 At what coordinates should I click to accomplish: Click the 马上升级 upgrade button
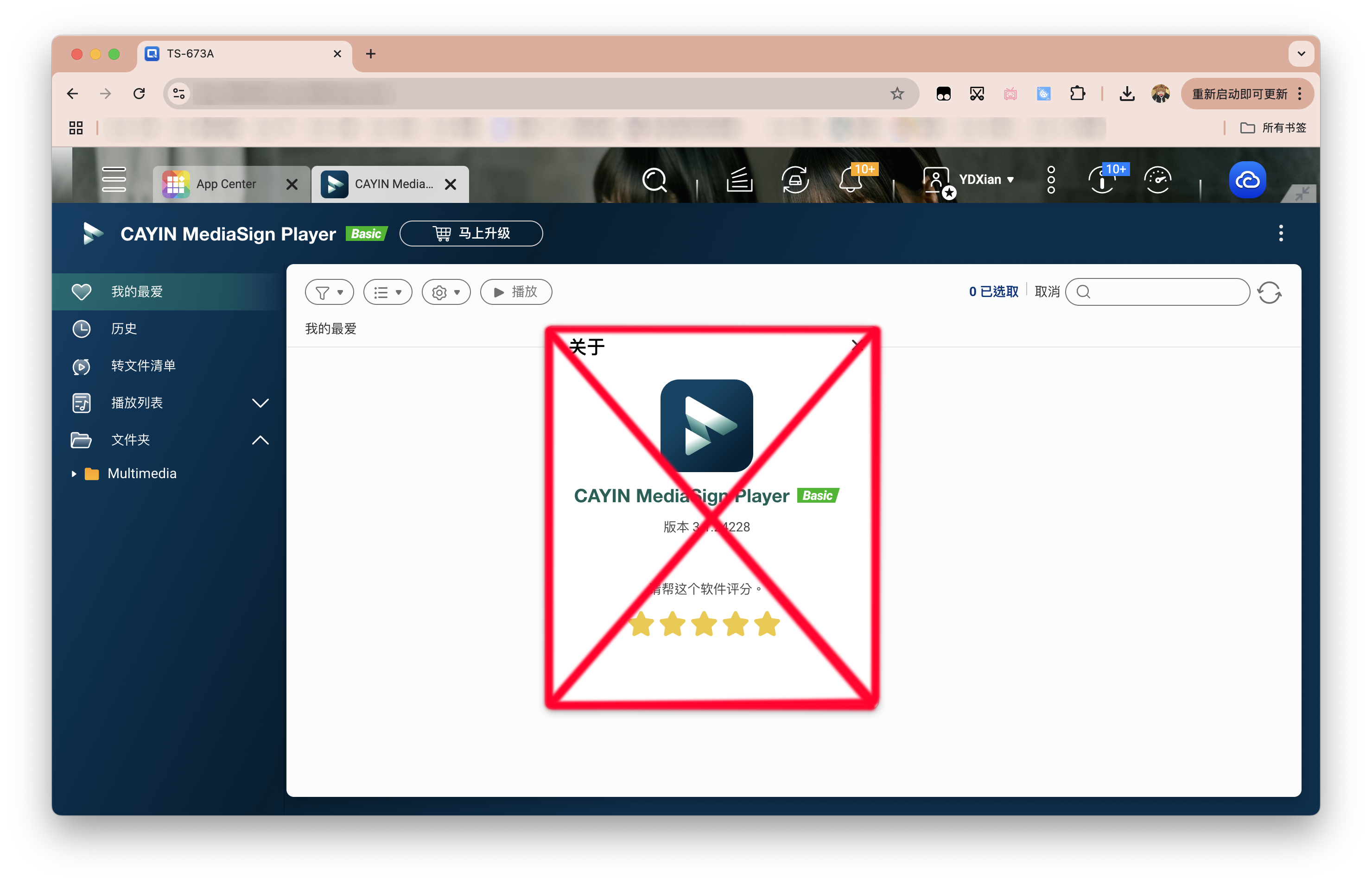coord(471,234)
